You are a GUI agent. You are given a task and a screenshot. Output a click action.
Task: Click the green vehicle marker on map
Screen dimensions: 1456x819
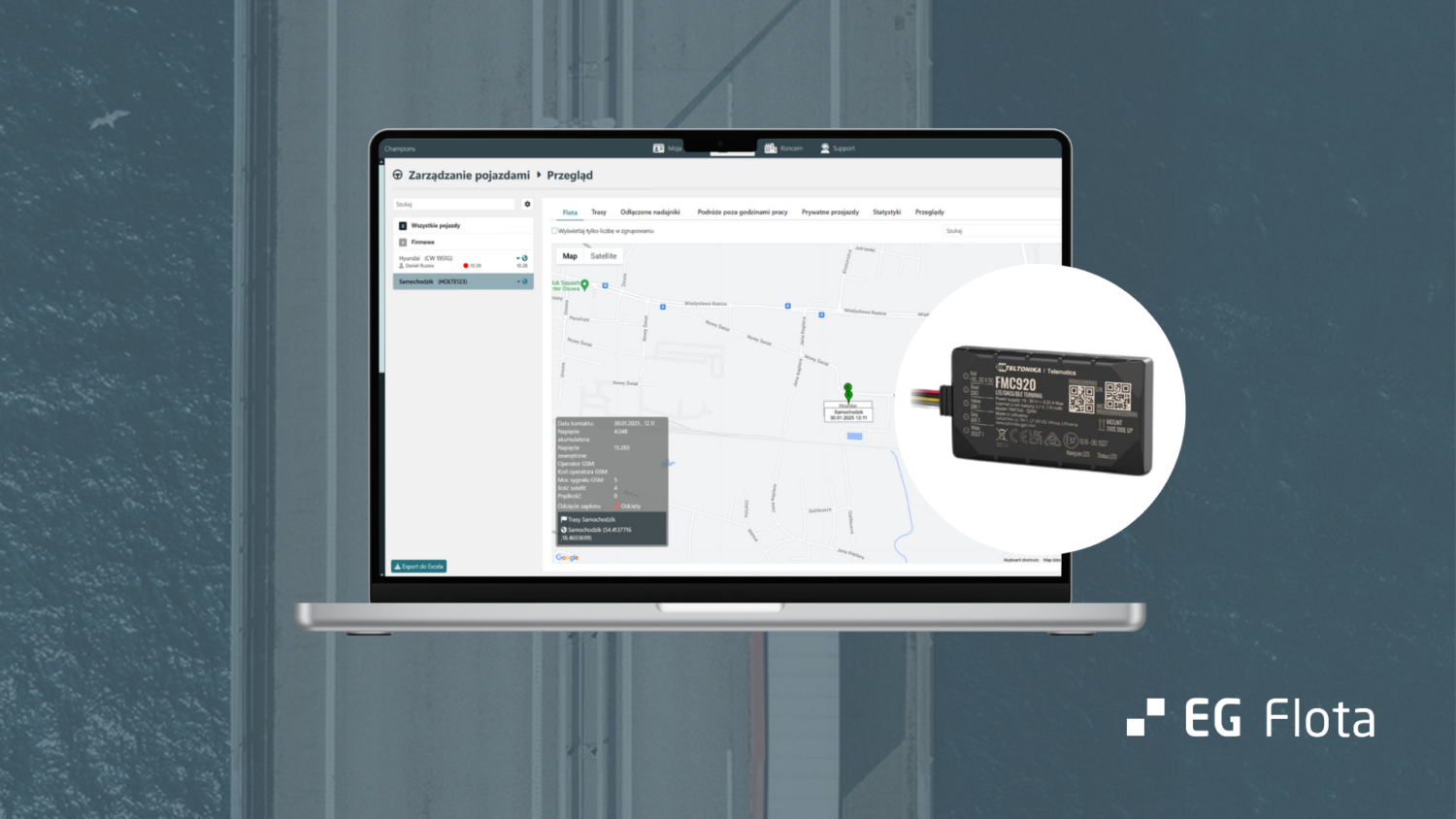(848, 391)
